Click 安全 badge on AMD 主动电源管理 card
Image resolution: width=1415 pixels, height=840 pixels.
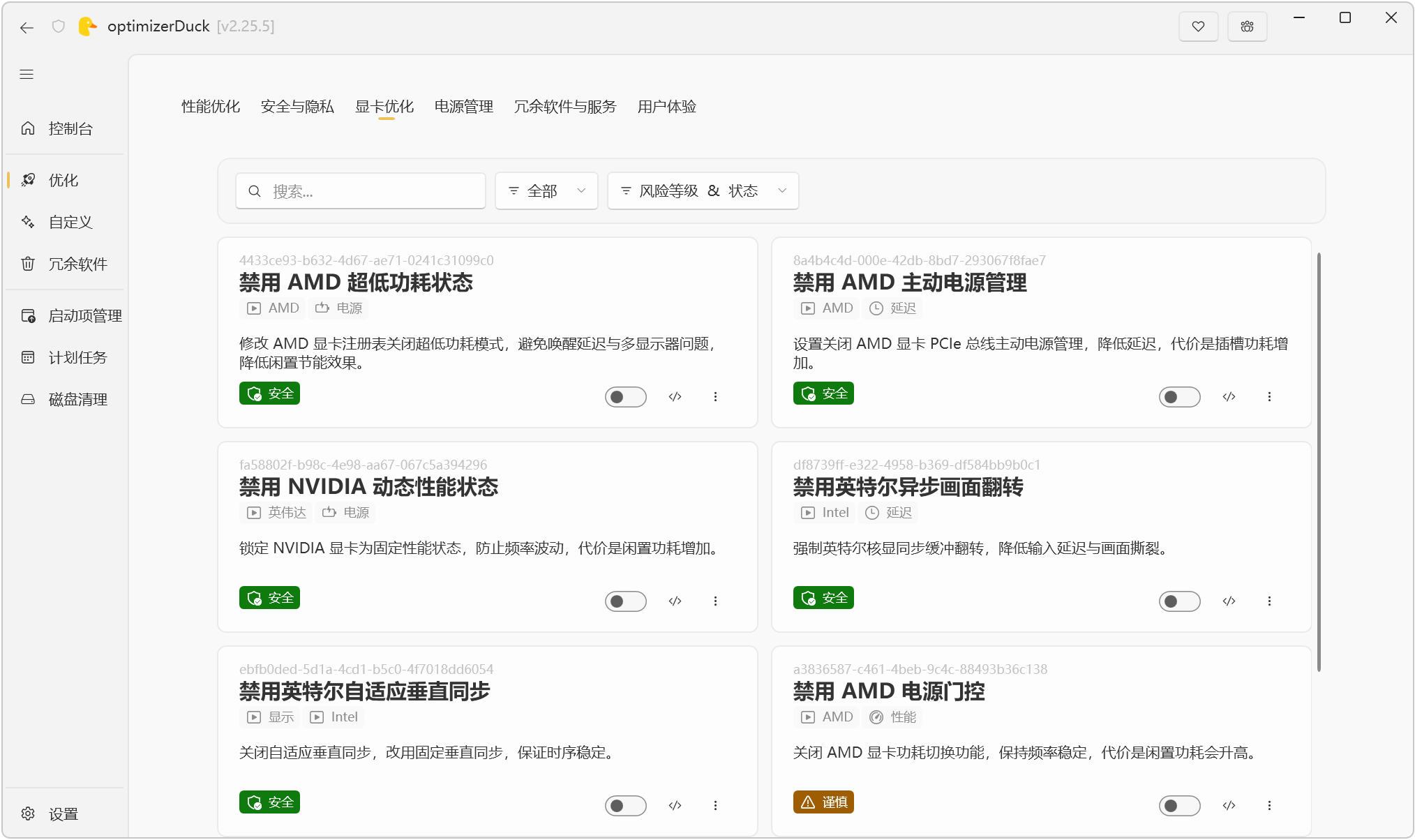click(823, 393)
